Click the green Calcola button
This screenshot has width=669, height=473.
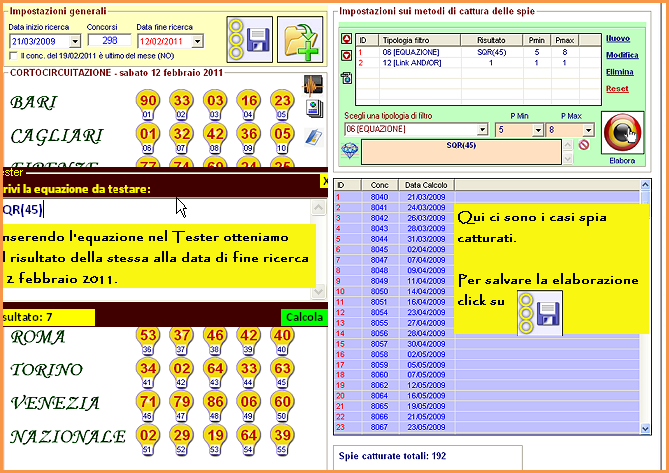click(x=304, y=317)
